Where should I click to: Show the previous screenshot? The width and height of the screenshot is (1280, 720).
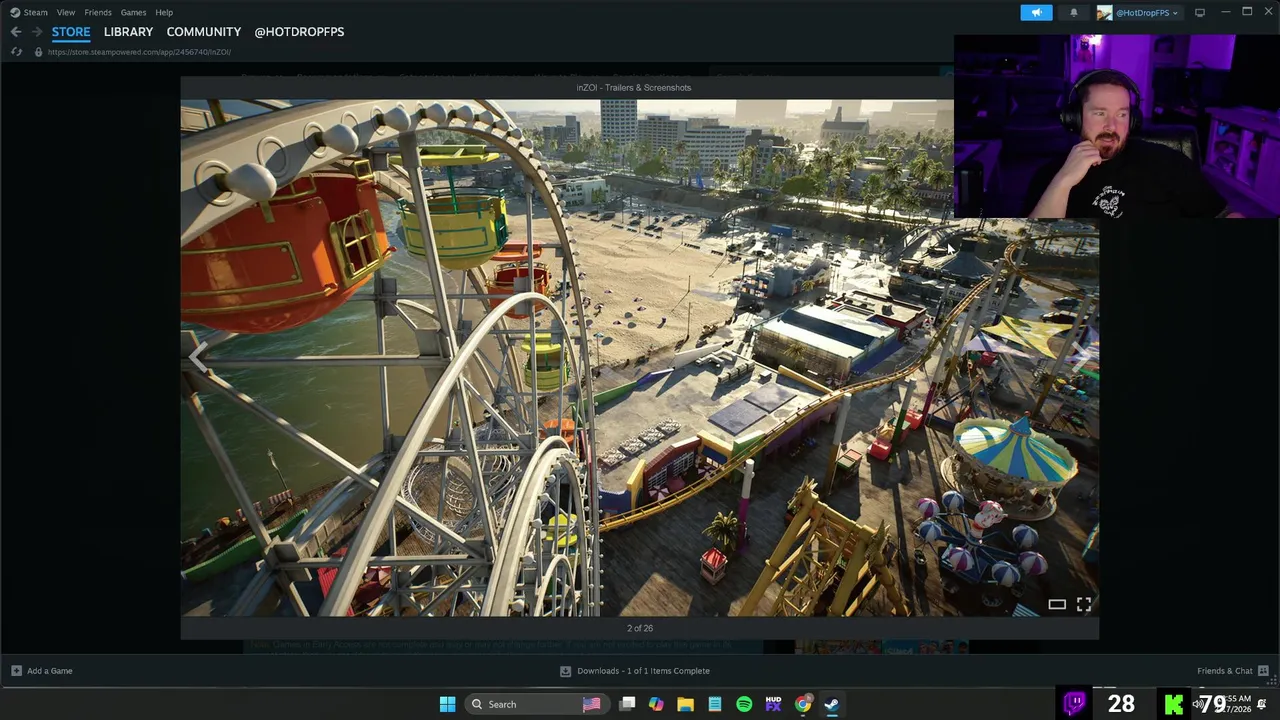[198, 357]
